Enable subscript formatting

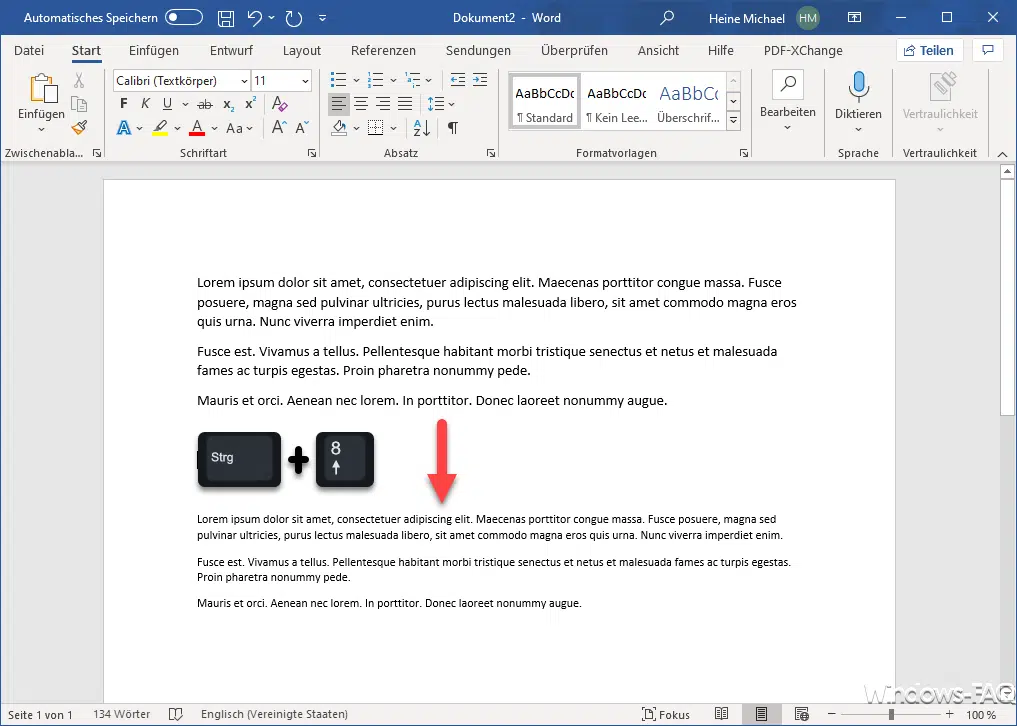228,104
